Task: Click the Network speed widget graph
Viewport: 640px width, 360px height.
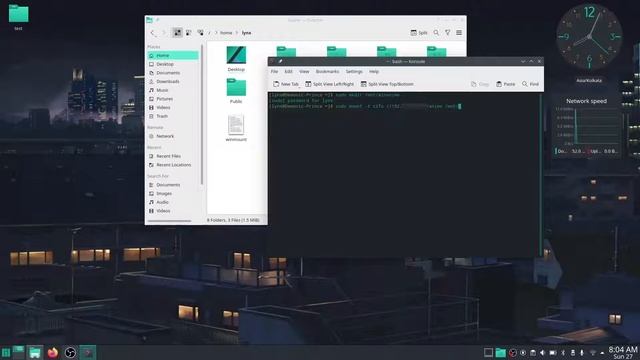Action: [x=587, y=127]
